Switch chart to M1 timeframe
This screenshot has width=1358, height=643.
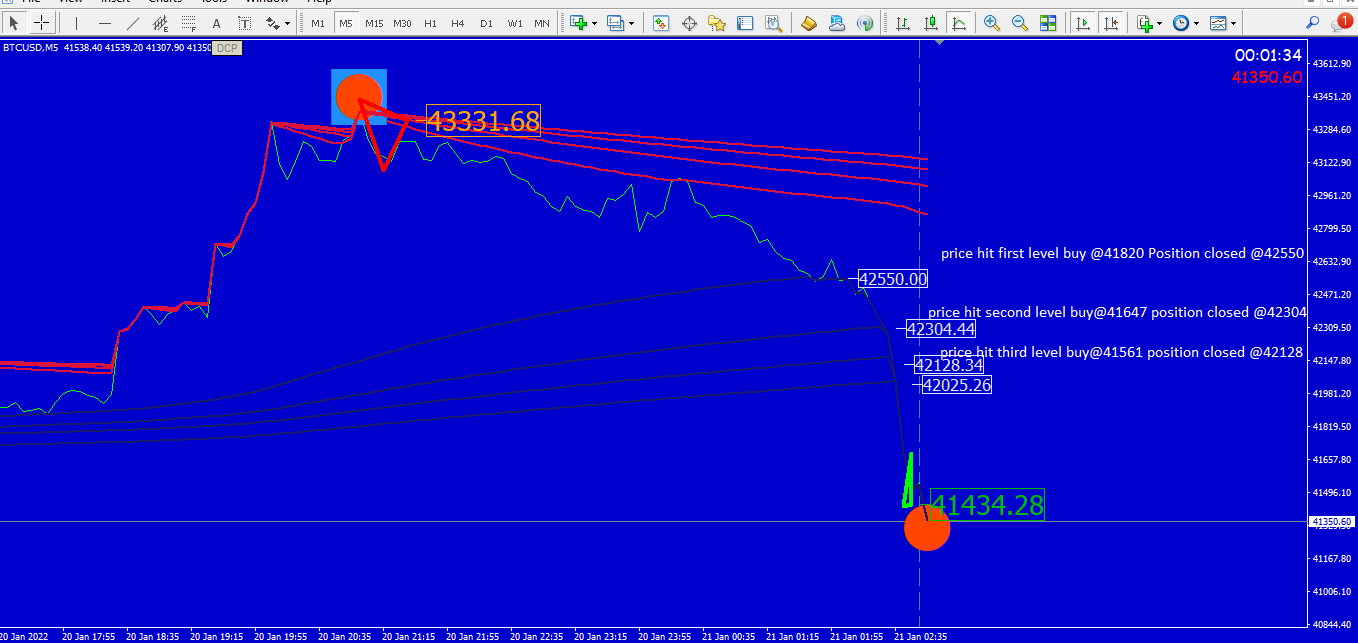coord(317,22)
